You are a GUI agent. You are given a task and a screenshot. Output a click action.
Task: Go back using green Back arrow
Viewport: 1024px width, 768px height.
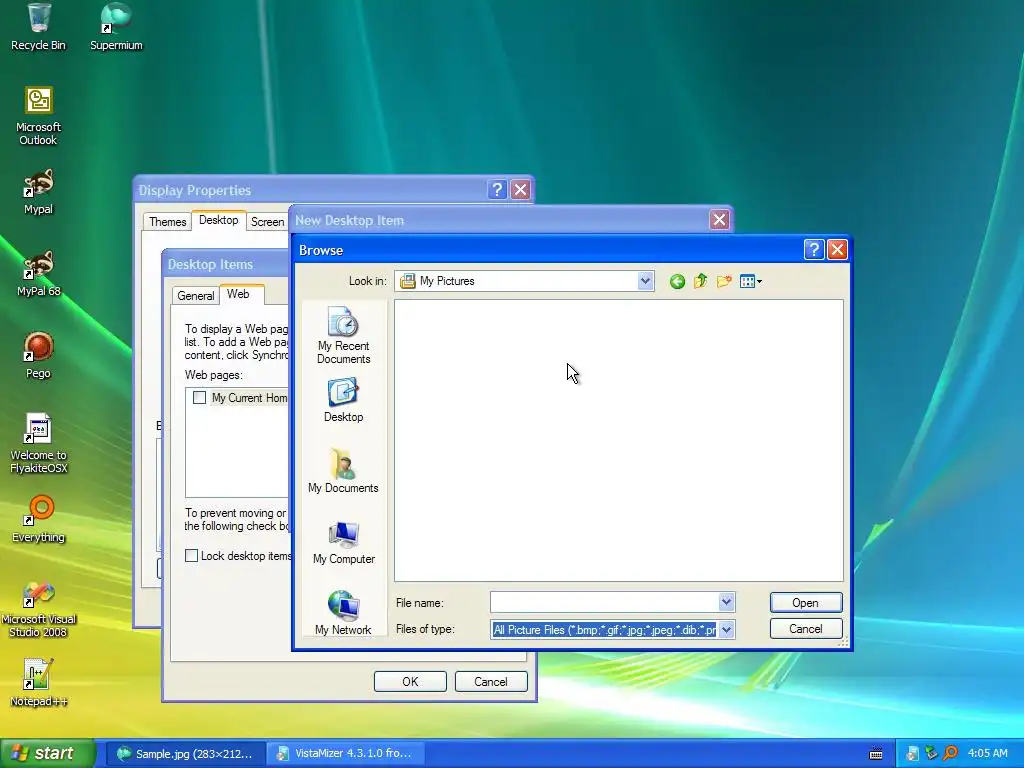pyautogui.click(x=677, y=281)
